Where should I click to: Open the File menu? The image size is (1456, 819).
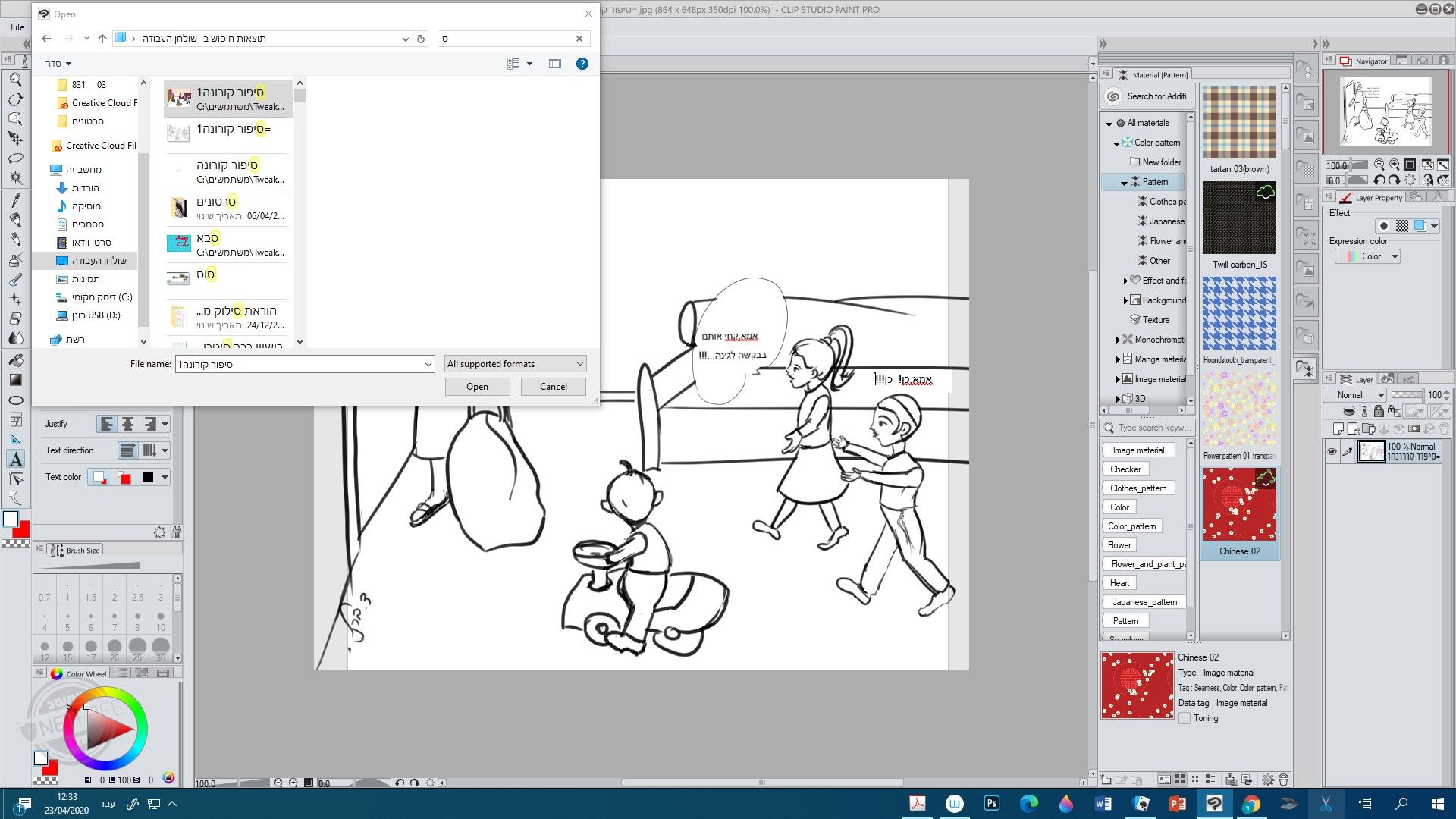17,27
